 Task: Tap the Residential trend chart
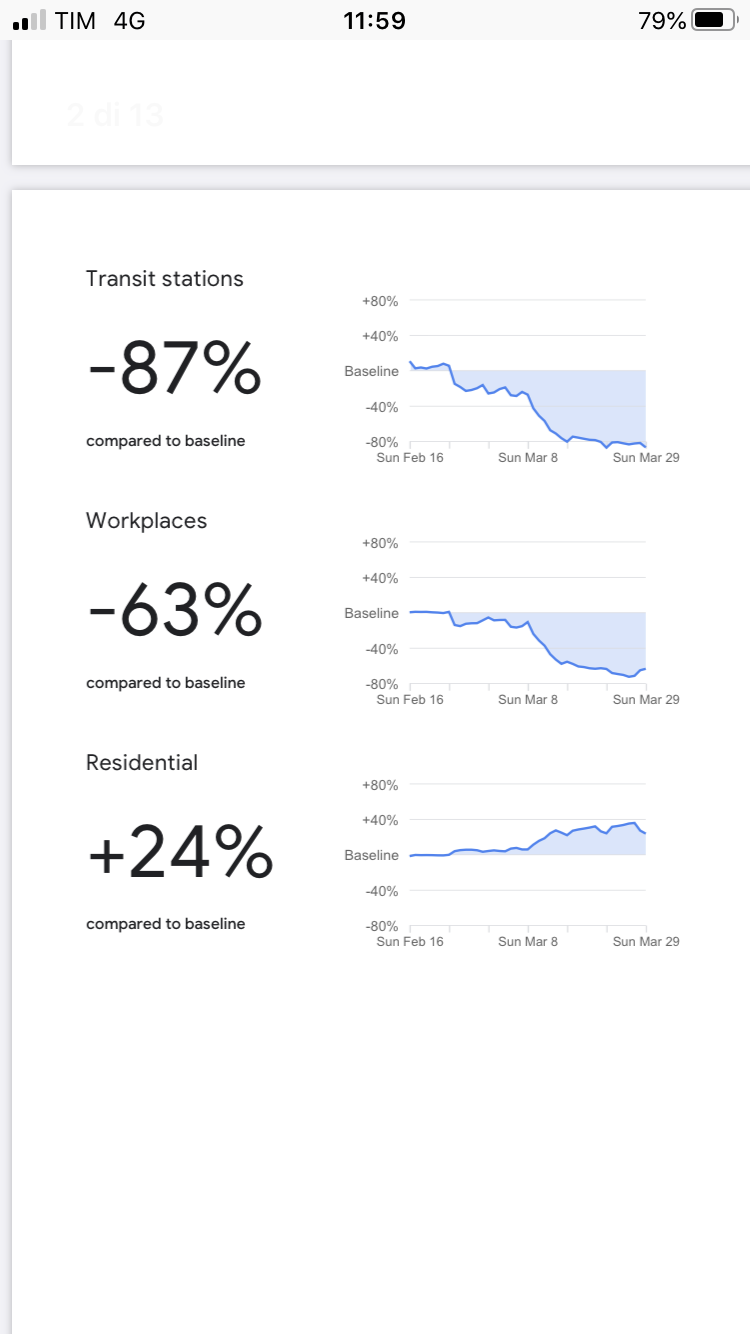(527, 856)
